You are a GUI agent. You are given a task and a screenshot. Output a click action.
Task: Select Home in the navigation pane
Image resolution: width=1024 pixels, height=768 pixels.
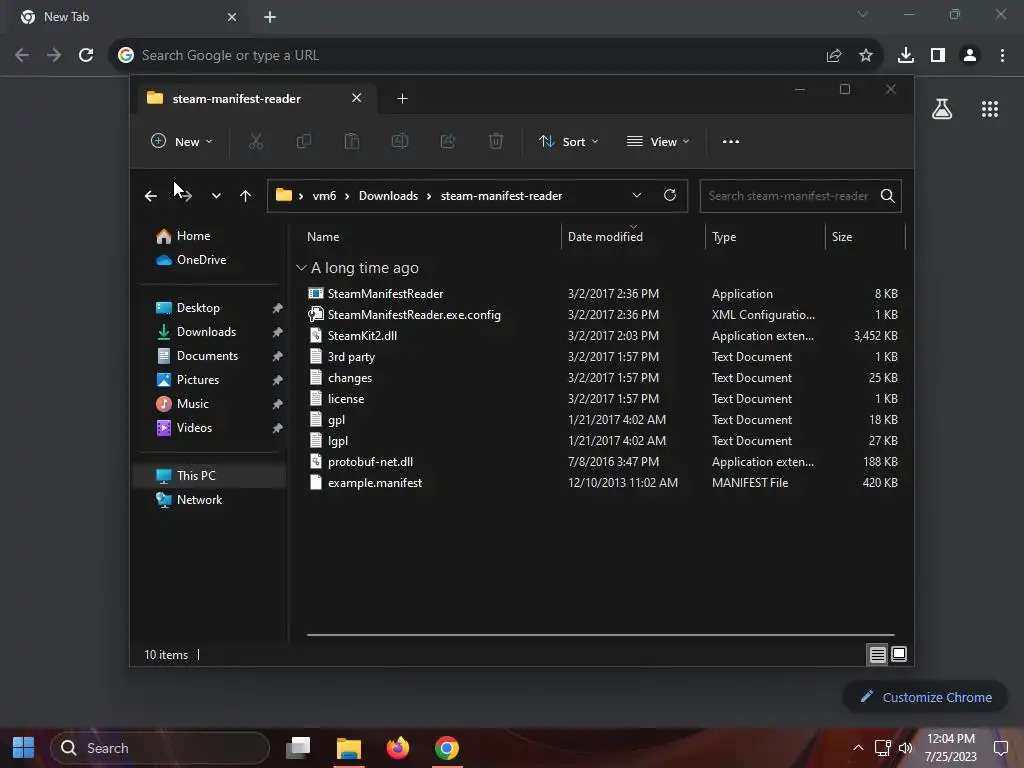193,236
